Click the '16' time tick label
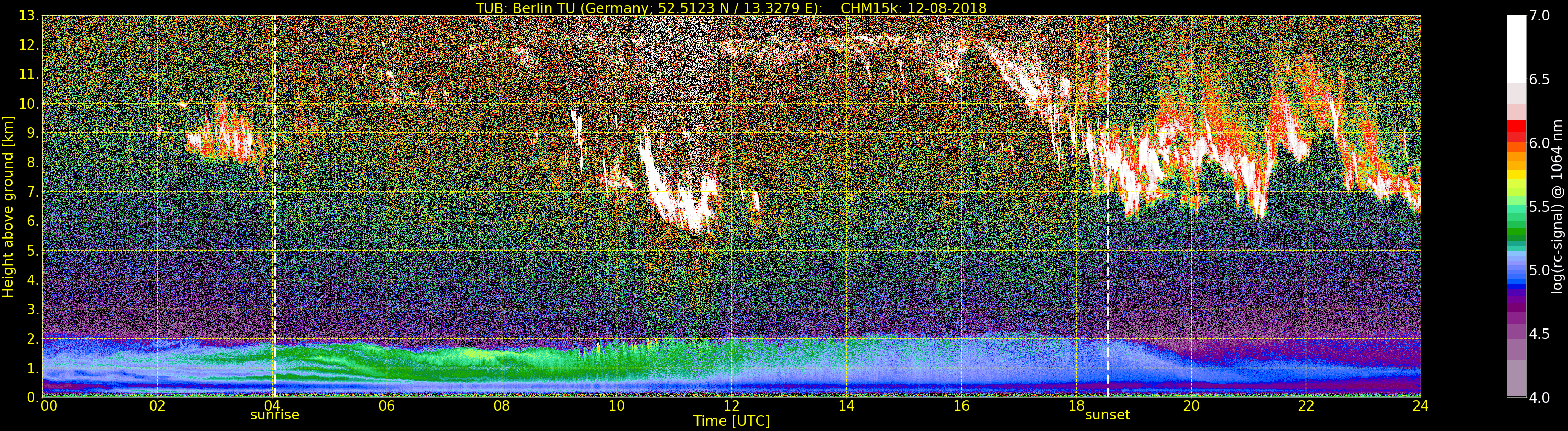This screenshot has height=431, width=1568. point(961,405)
